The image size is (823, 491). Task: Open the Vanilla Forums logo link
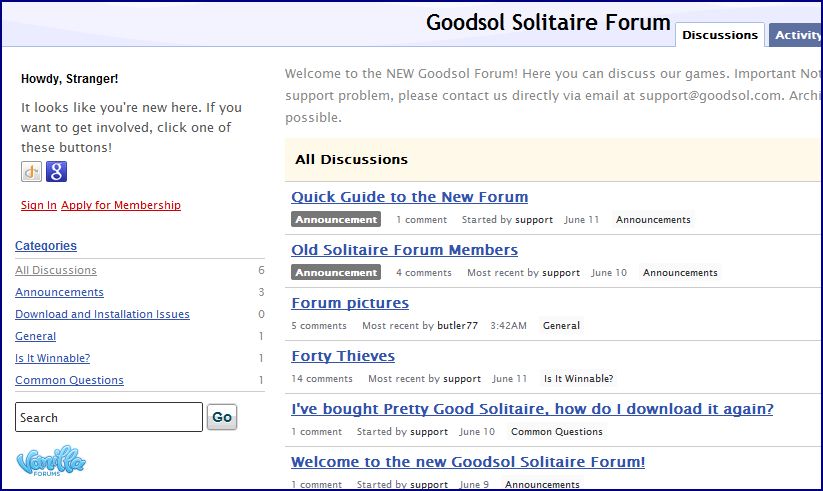[x=51, y=461]
